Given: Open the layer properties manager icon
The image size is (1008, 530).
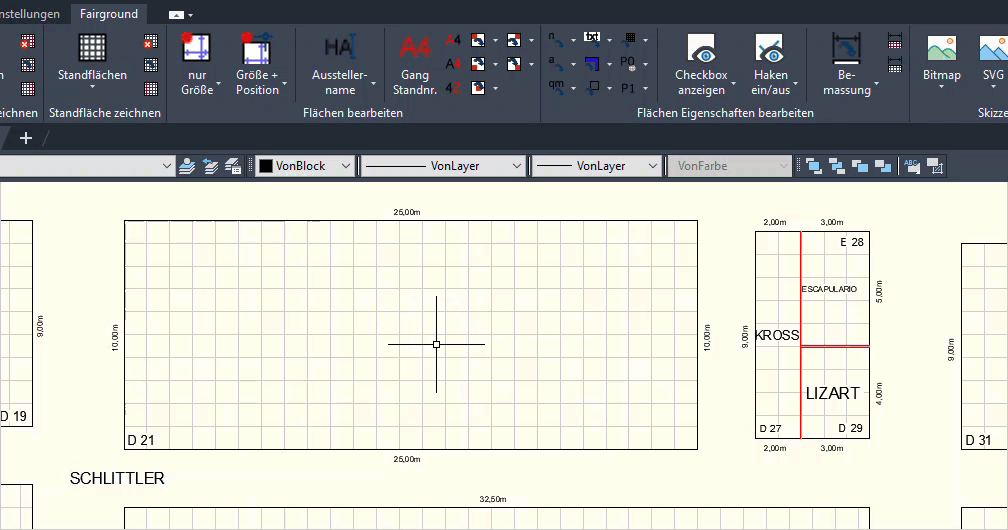Looking at the screenshot, I should (187, 166).
